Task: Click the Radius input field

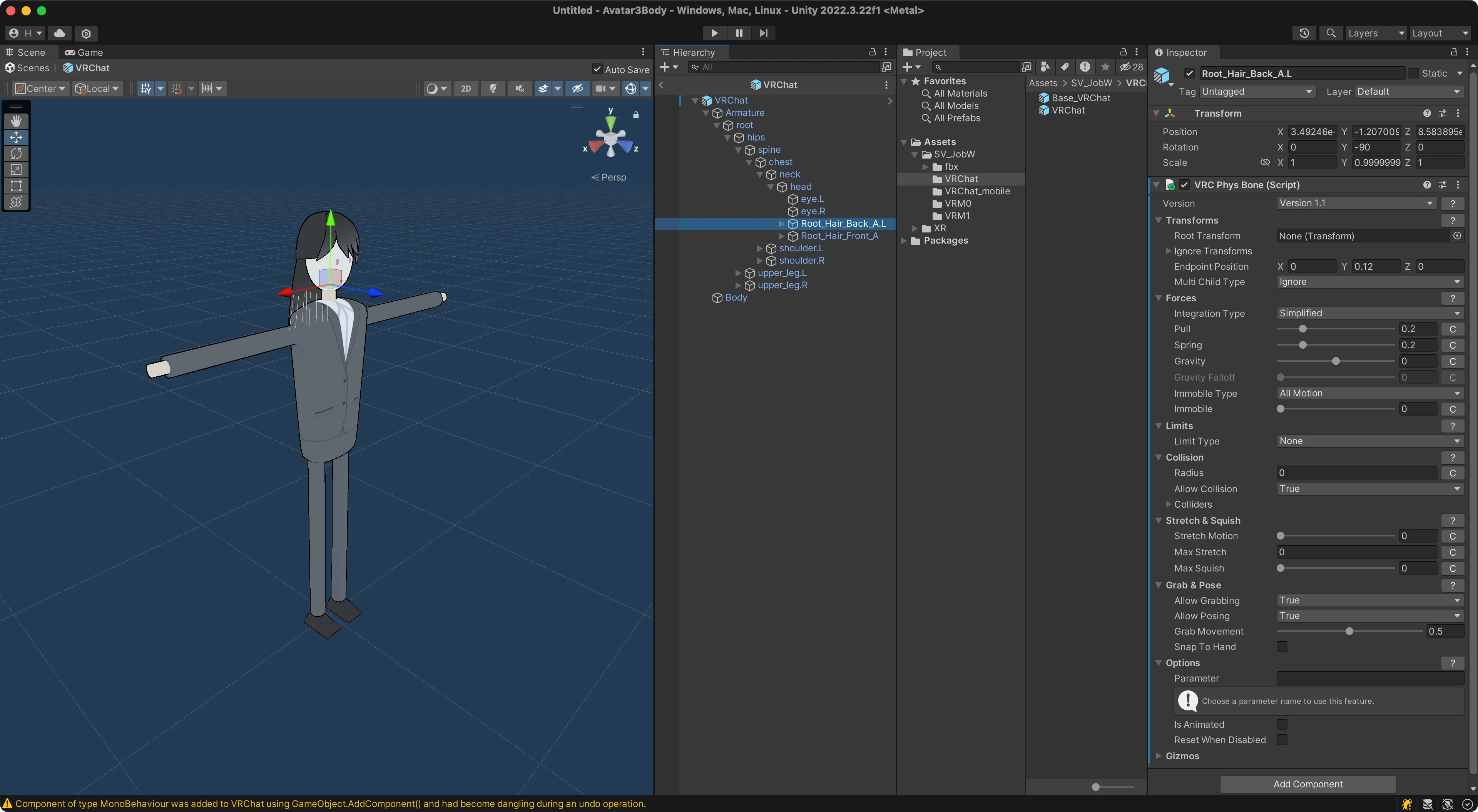Action: pos(1356,473)
